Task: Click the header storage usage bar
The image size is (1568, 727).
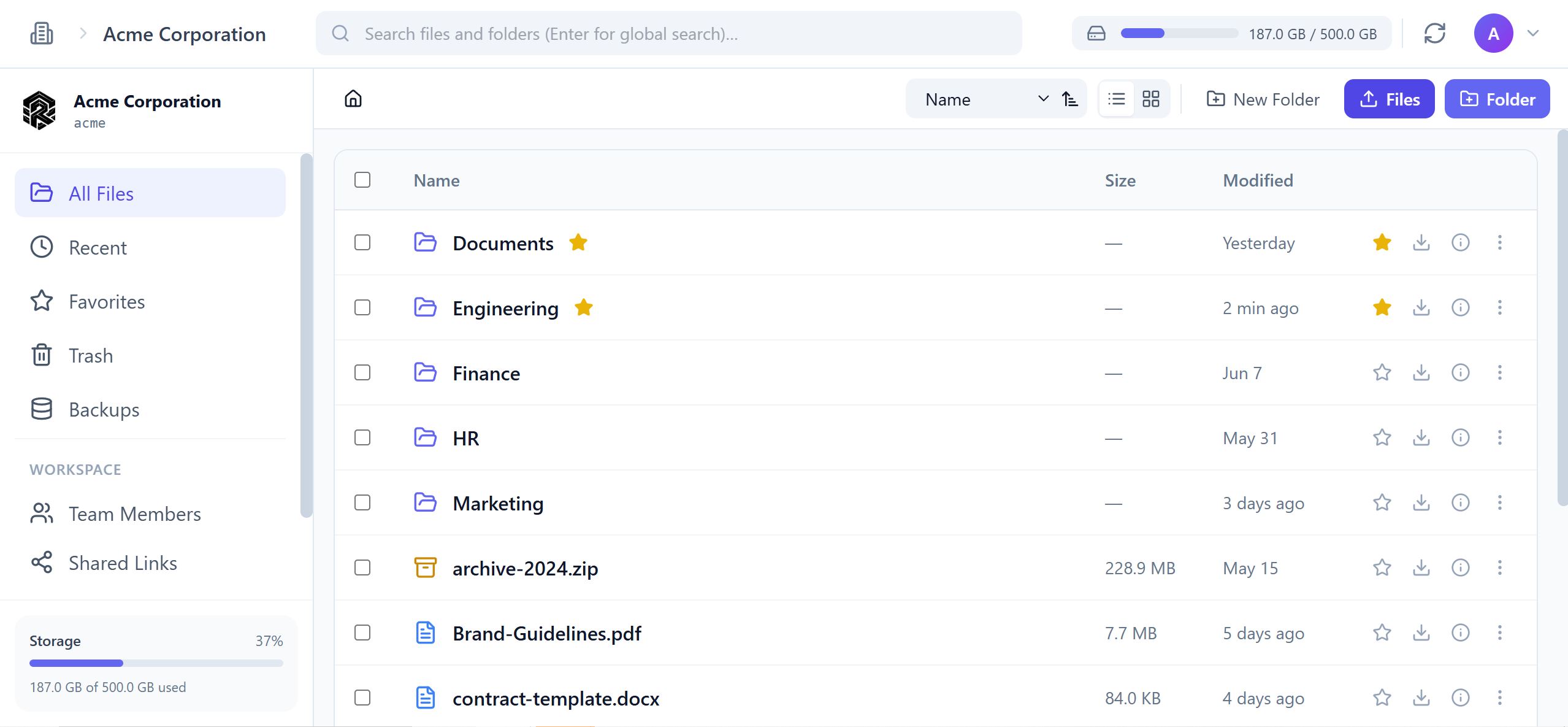Action: 1179,33
